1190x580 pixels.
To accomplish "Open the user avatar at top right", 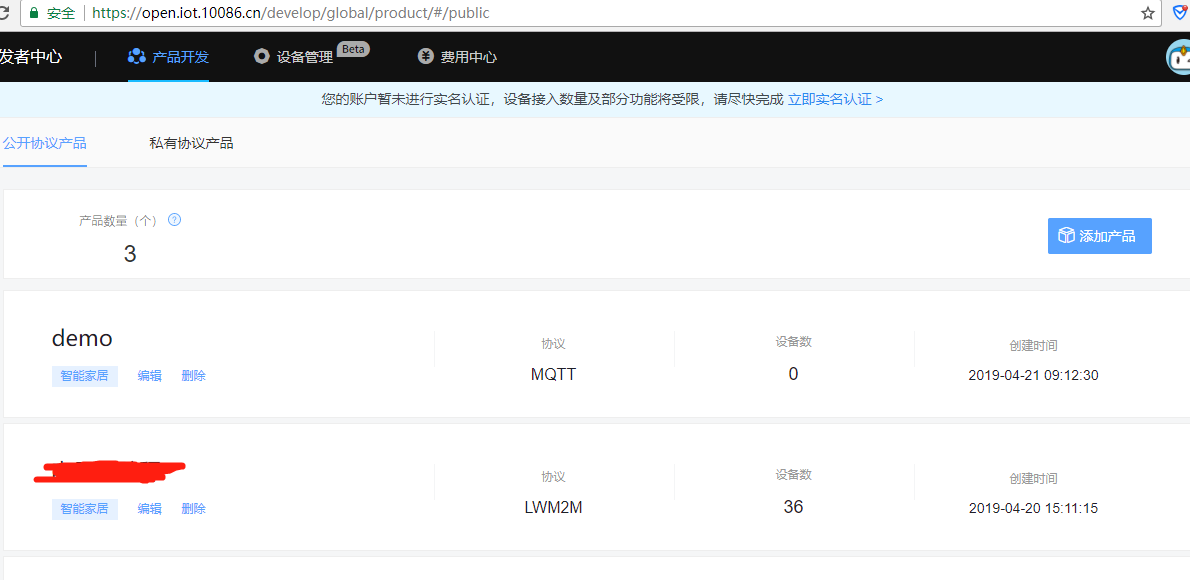I will point(1178,57).
